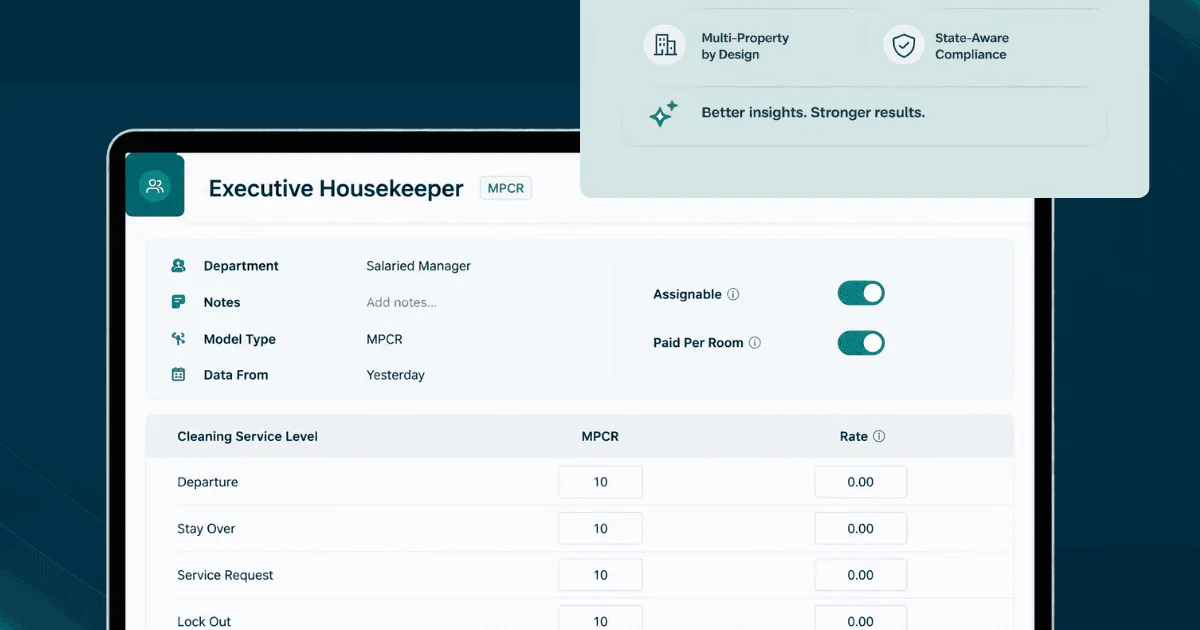This screenshot has width=1200, height=630.
Task: Click the Model Type field label
Action: pos(239,339)
